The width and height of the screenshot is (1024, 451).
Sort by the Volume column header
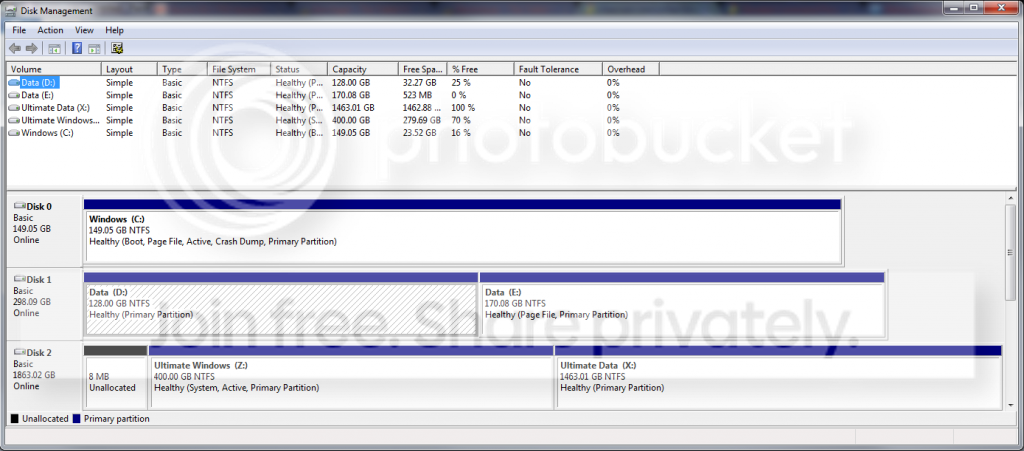(54, 69)
